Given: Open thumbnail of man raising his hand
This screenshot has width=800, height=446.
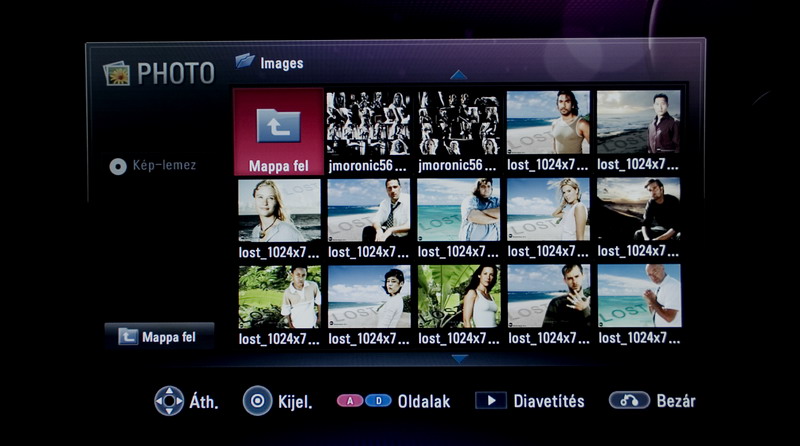Looking at the screenshot, I should (549, 295).
